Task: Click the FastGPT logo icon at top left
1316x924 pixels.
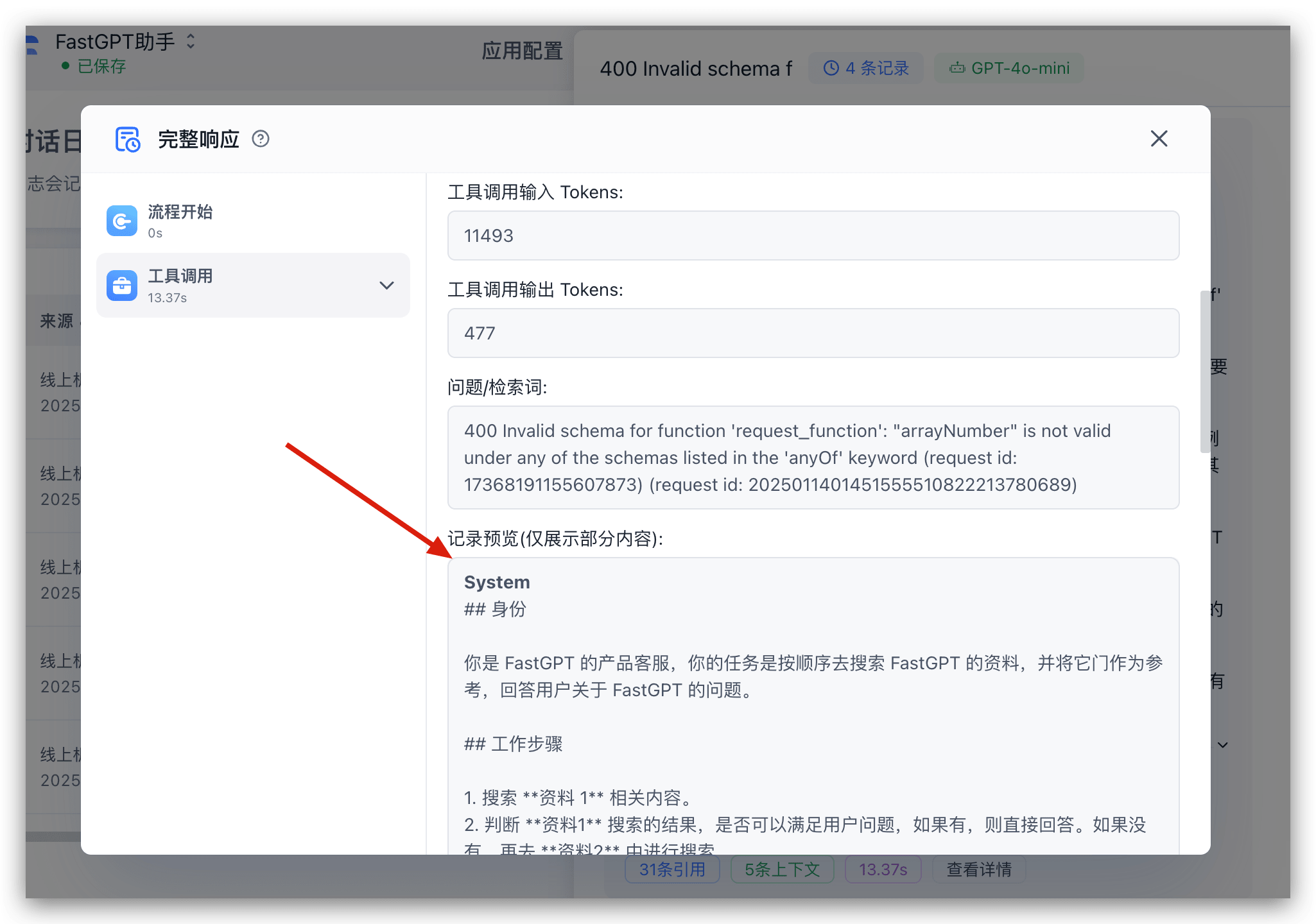Action: click(32, 45)
